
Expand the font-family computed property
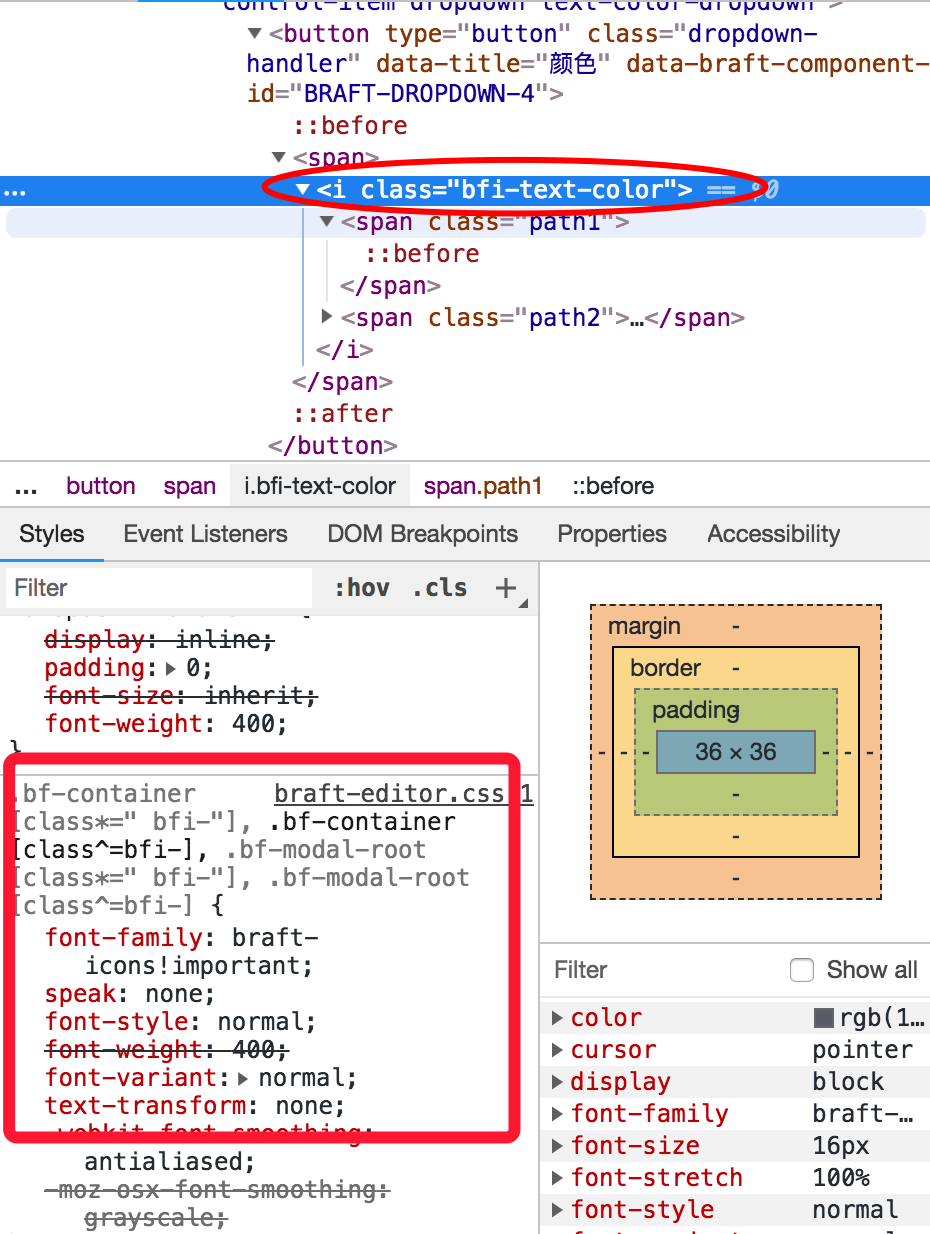[557, 1113]
